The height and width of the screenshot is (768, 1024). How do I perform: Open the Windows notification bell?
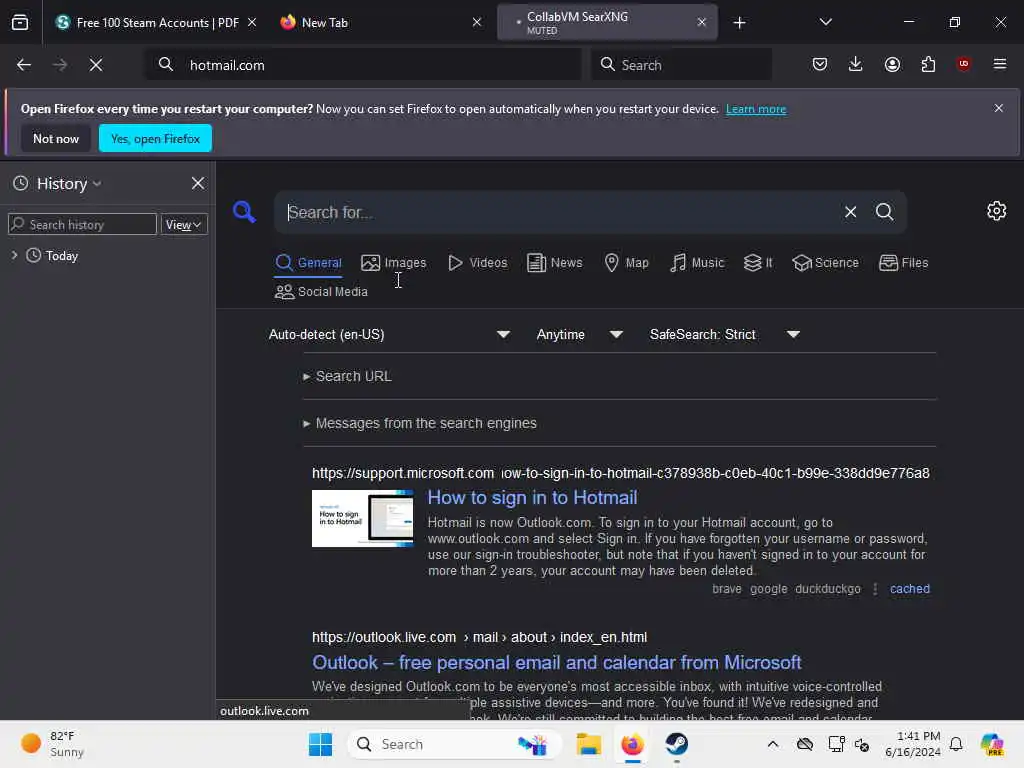coord(956,744)
